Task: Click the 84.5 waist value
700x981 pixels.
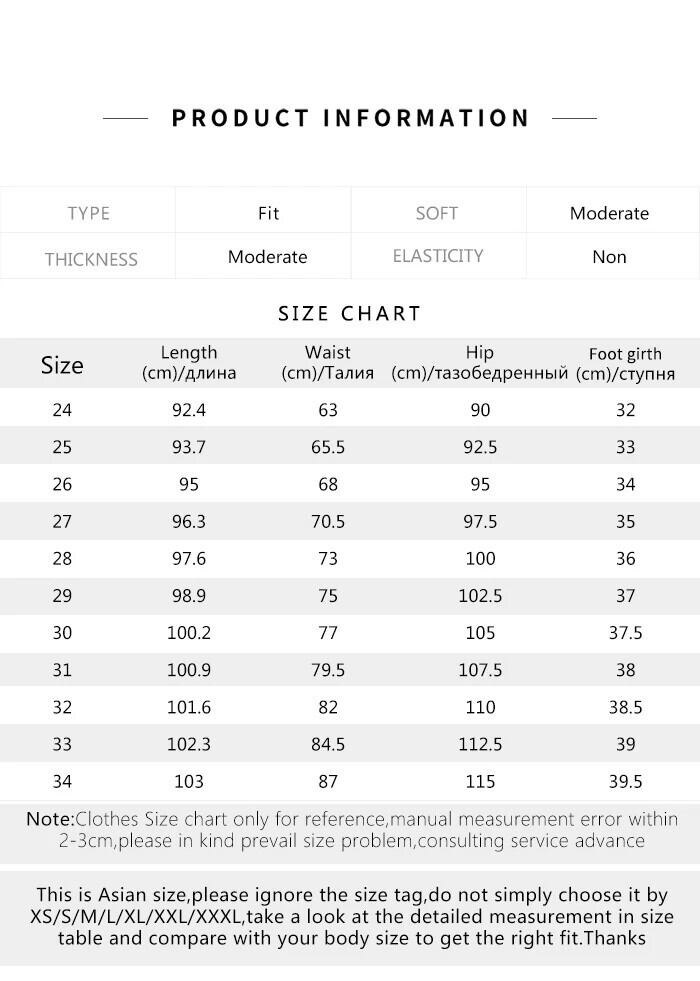Action: pos(328,744)
